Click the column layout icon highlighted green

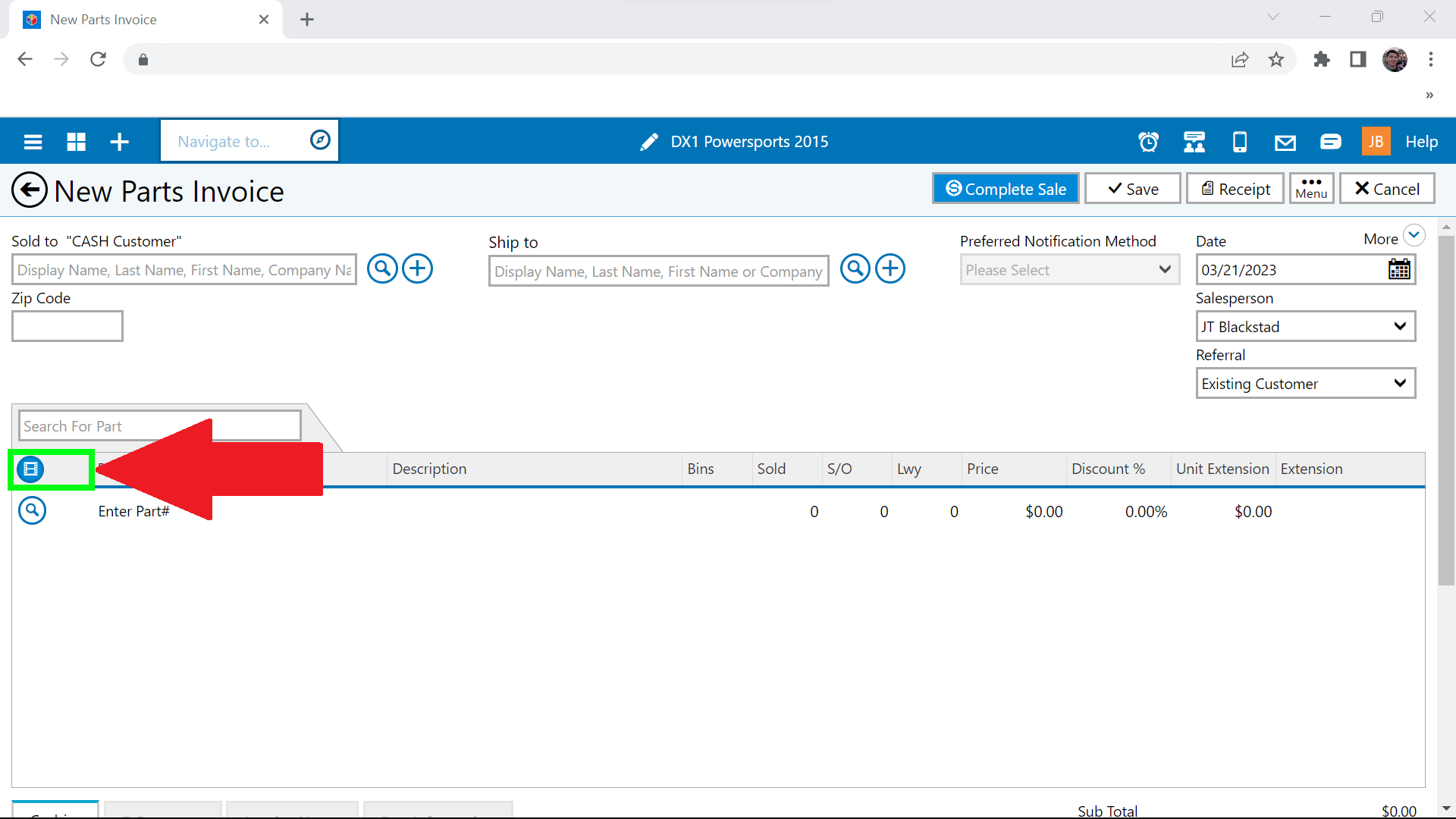click(31, 469)
